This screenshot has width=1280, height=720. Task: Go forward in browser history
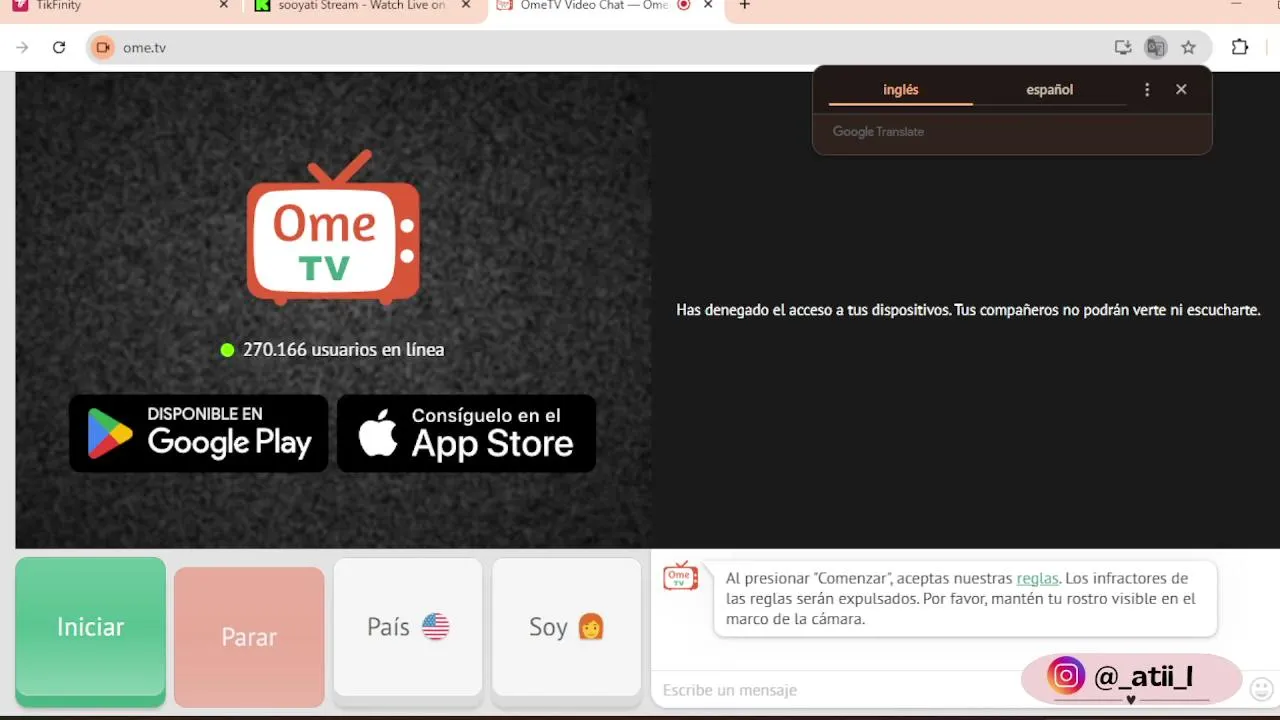22,47
